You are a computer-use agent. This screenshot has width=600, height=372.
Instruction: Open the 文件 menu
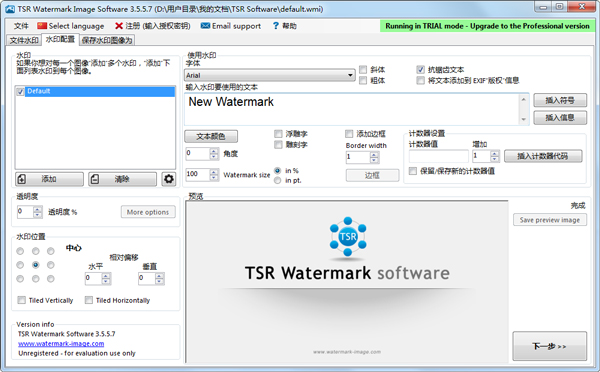[x=21, y=26]
